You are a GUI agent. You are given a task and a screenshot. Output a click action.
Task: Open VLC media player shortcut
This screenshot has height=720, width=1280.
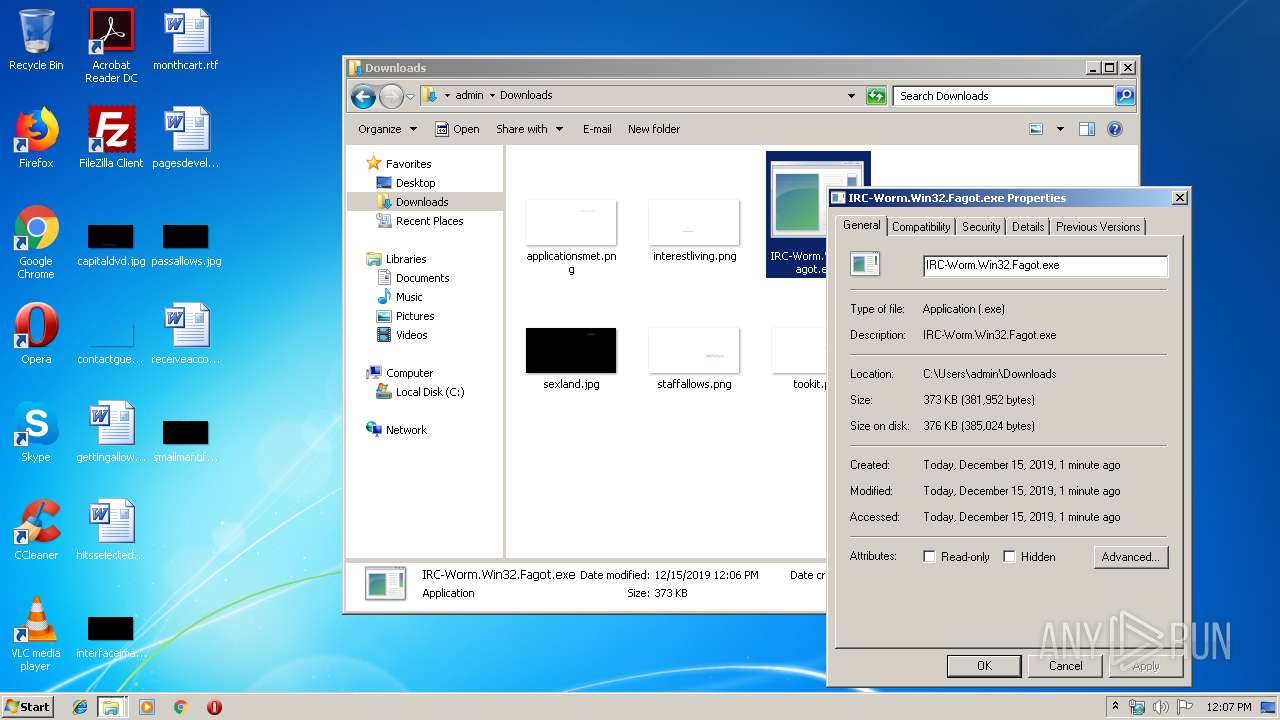[x=36, y=634]
